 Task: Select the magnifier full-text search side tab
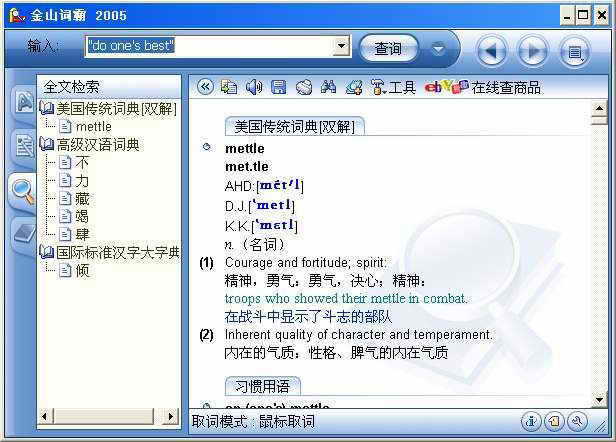[x=22, y=190]
